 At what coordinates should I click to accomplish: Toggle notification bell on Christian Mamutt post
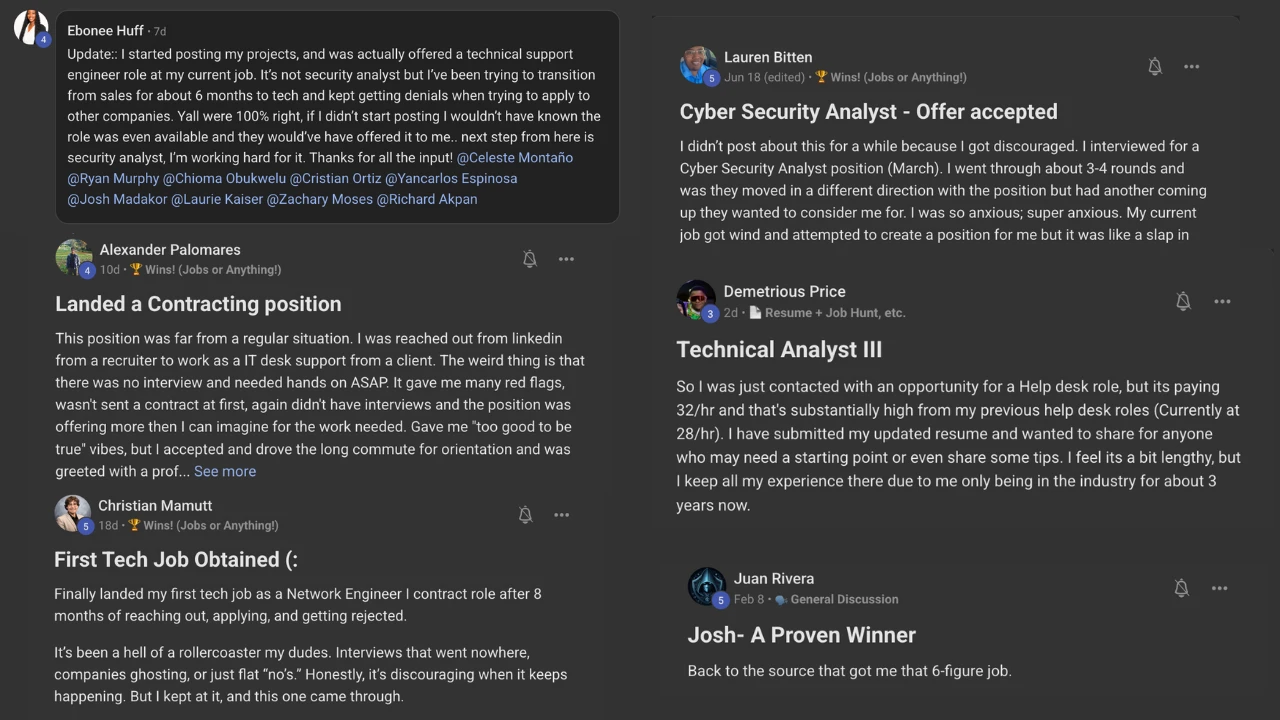[525, 515]
